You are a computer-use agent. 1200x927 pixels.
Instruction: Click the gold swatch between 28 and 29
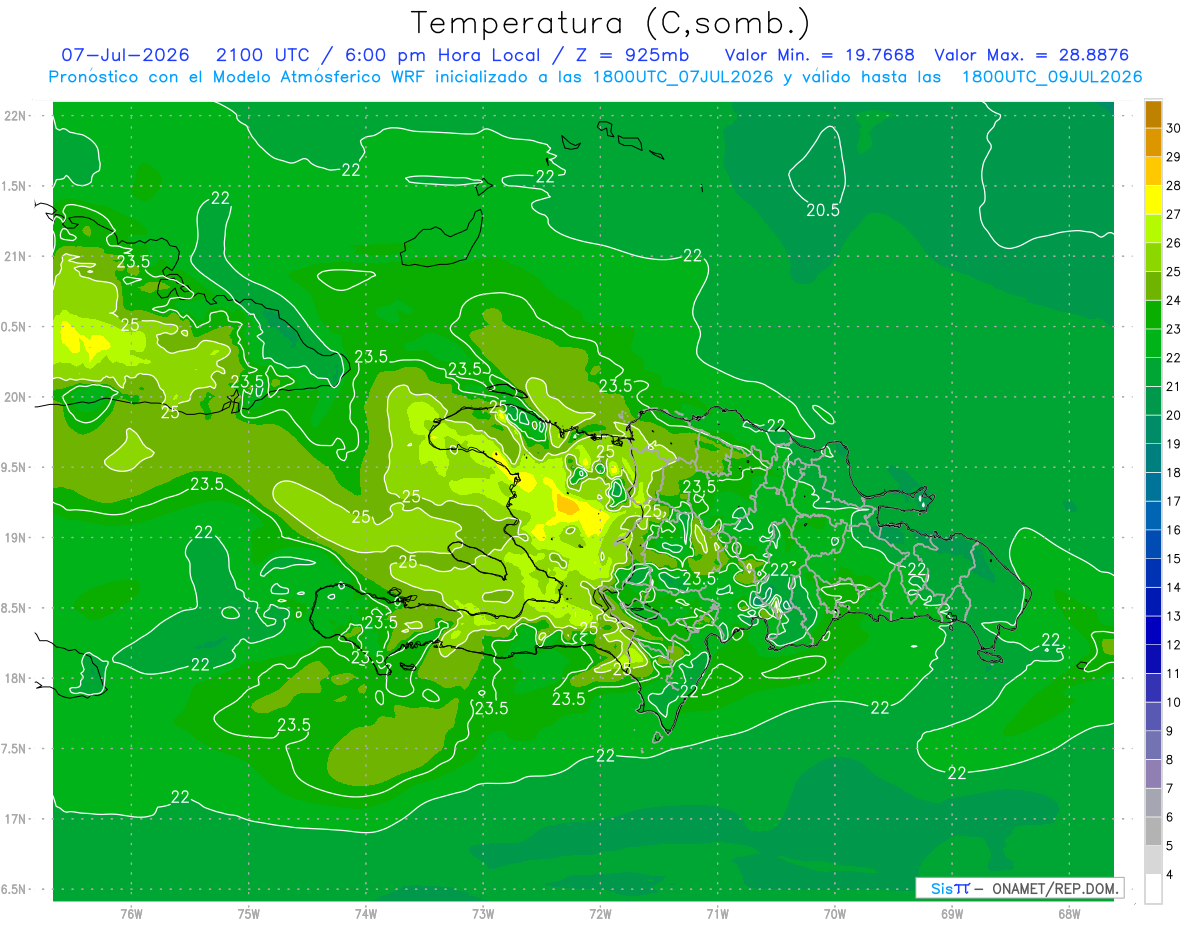[1153, 171]
